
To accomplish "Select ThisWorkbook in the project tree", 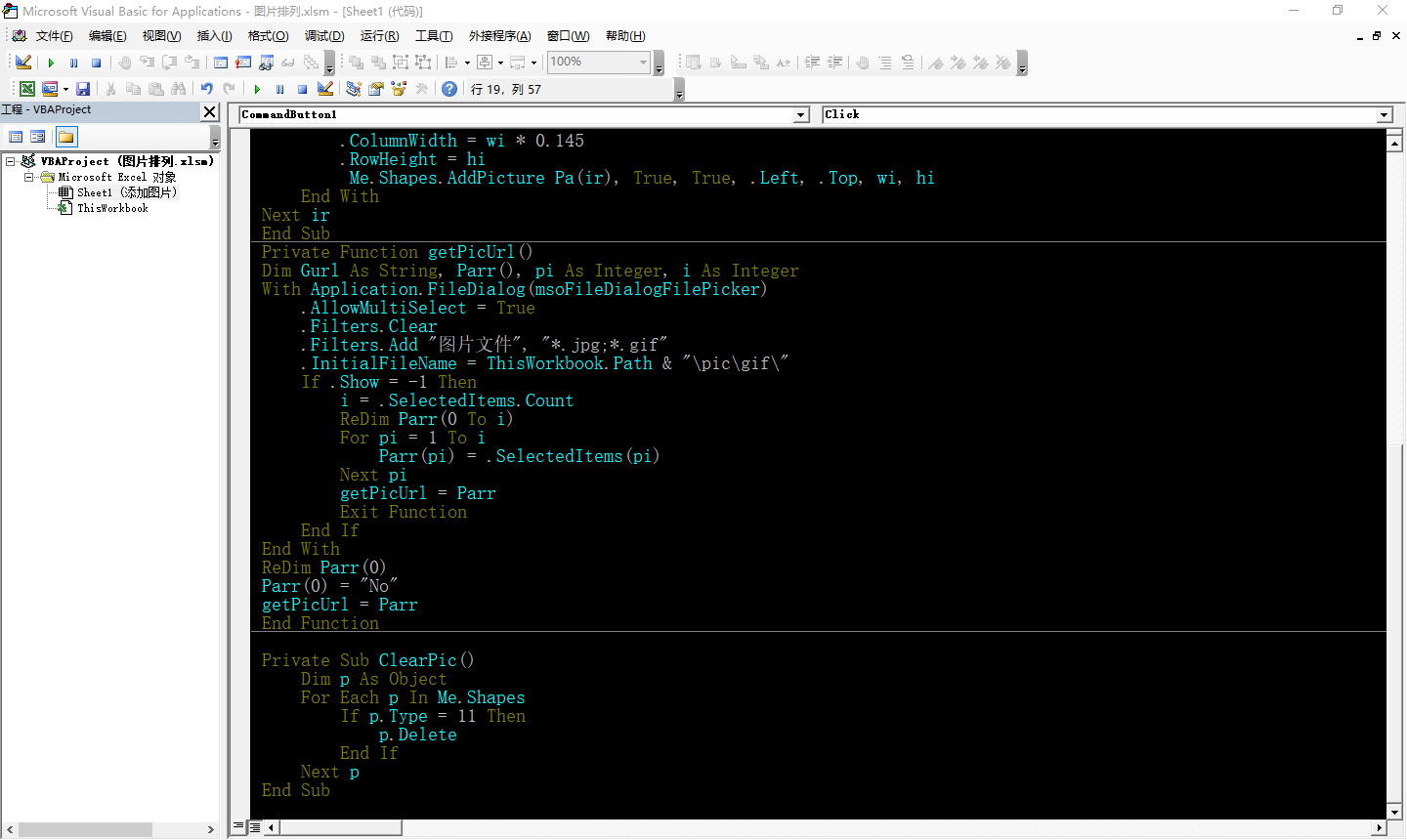I will (x=112, y=208).
